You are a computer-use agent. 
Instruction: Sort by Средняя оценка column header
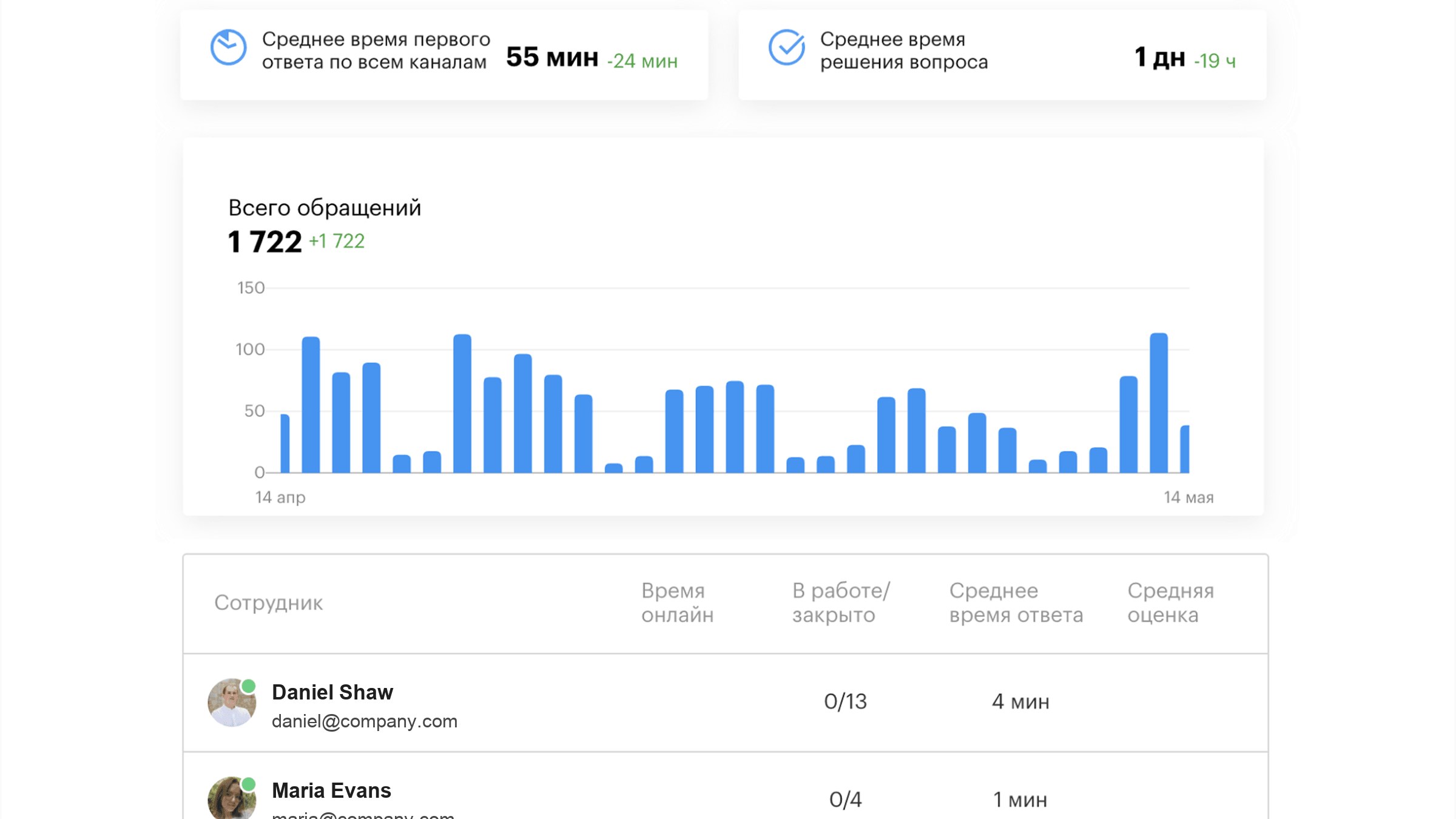click(1171, 602)
